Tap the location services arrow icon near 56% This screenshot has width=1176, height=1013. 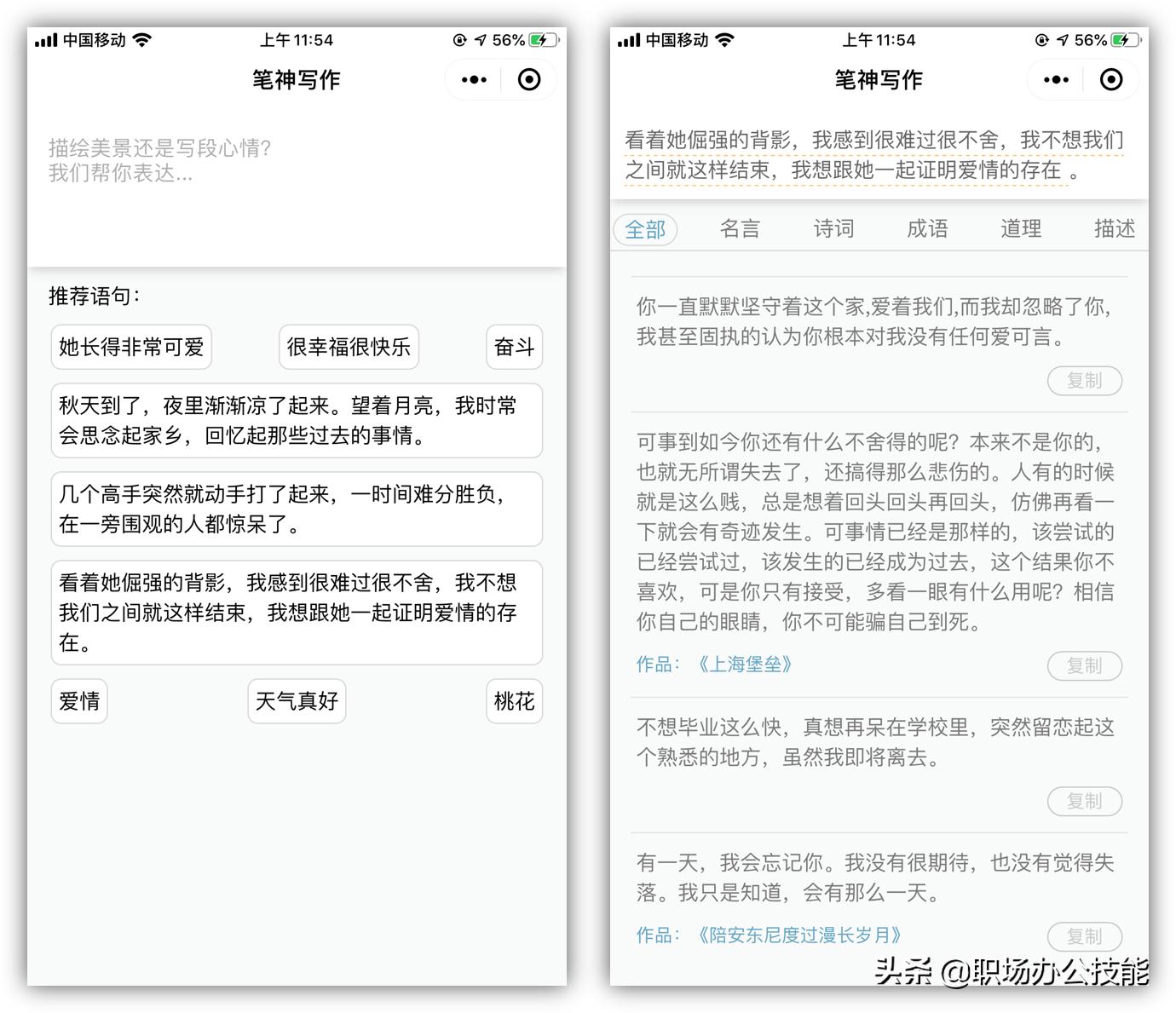[x=479, y=39]
